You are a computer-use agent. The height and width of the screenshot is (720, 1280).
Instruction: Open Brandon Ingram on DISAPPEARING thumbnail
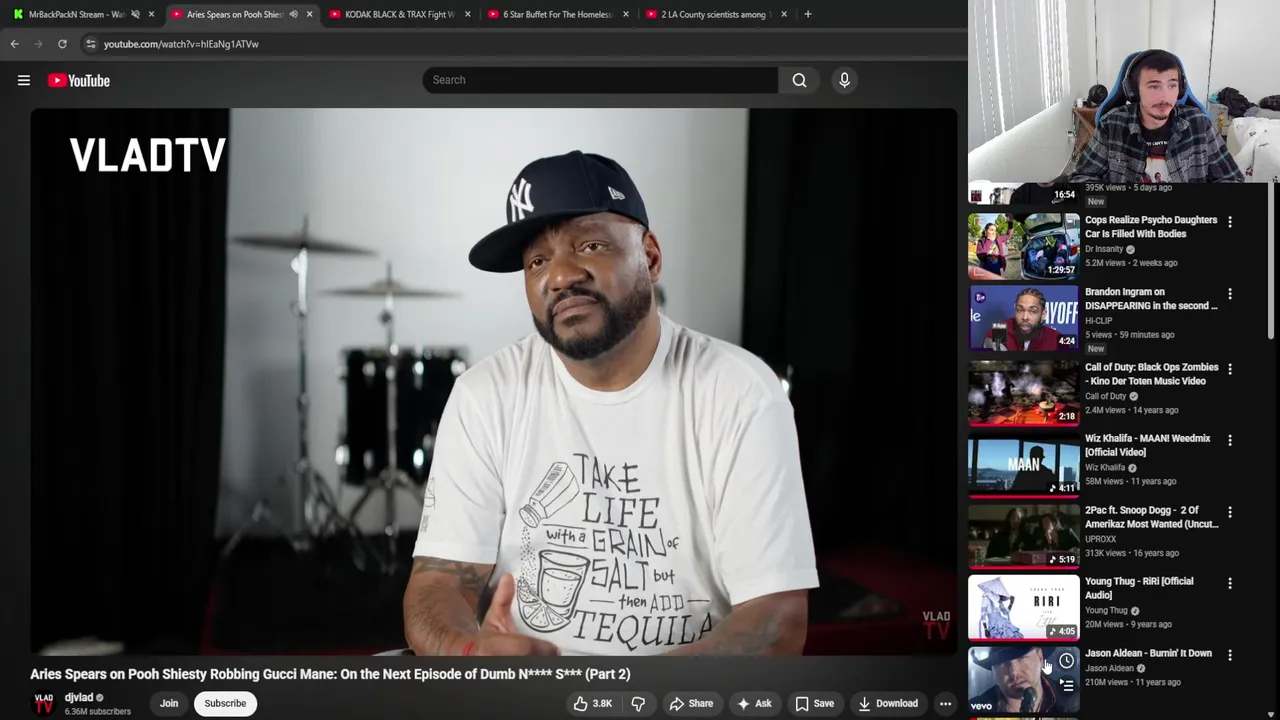[x=1024, y=318]
